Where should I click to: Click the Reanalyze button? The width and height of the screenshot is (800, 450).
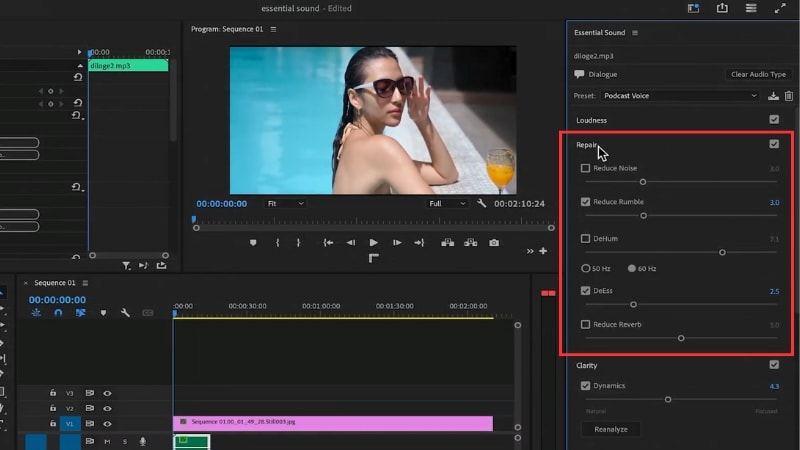610,429
